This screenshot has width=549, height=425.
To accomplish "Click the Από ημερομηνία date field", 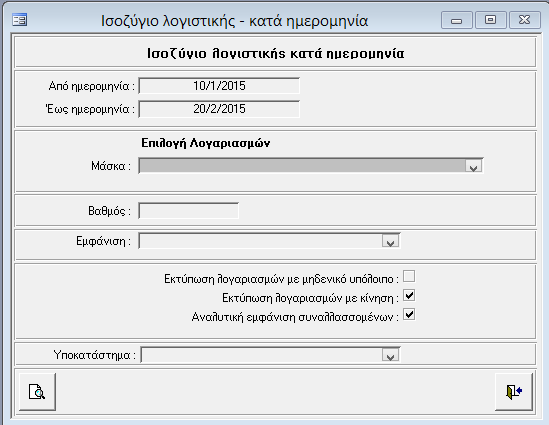I will (219, 86).
